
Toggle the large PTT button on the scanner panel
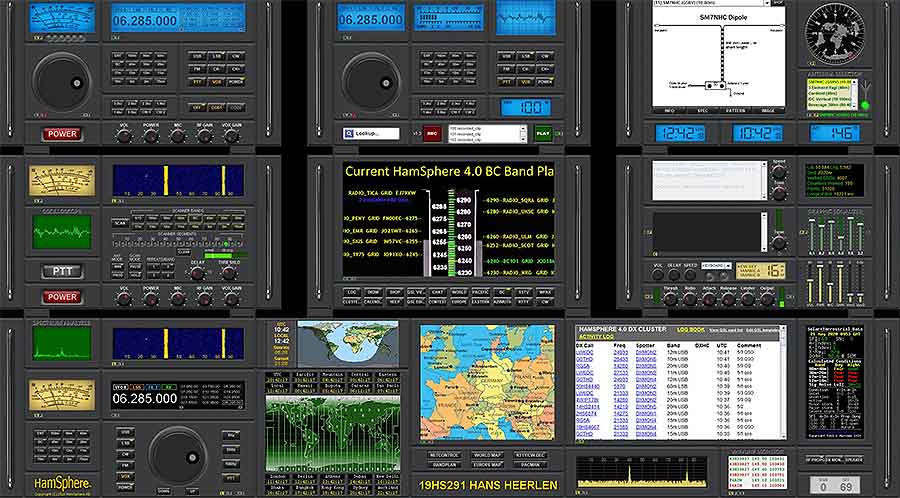click(62, 271)
